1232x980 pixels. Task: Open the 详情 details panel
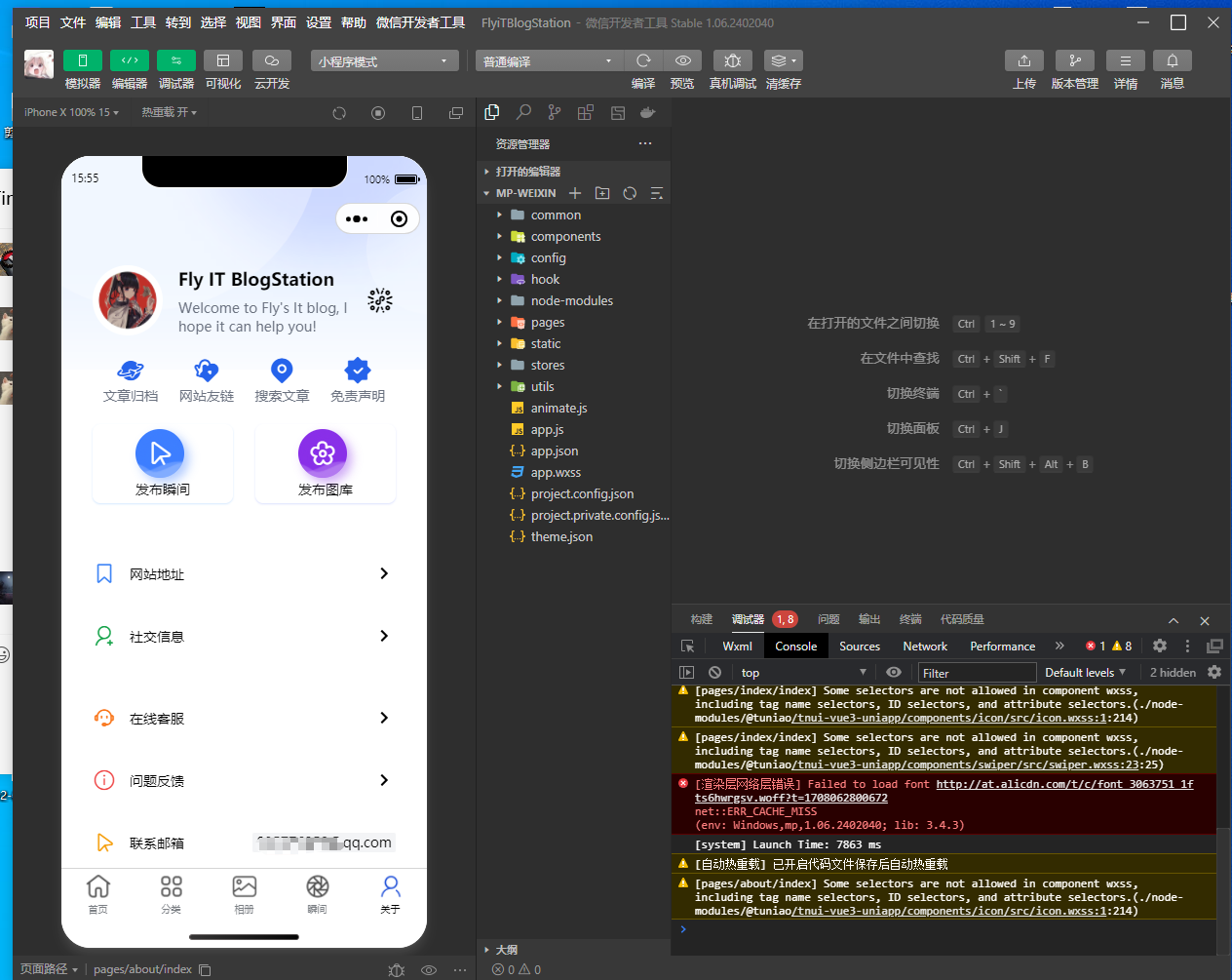click(x=1126, y=60)
